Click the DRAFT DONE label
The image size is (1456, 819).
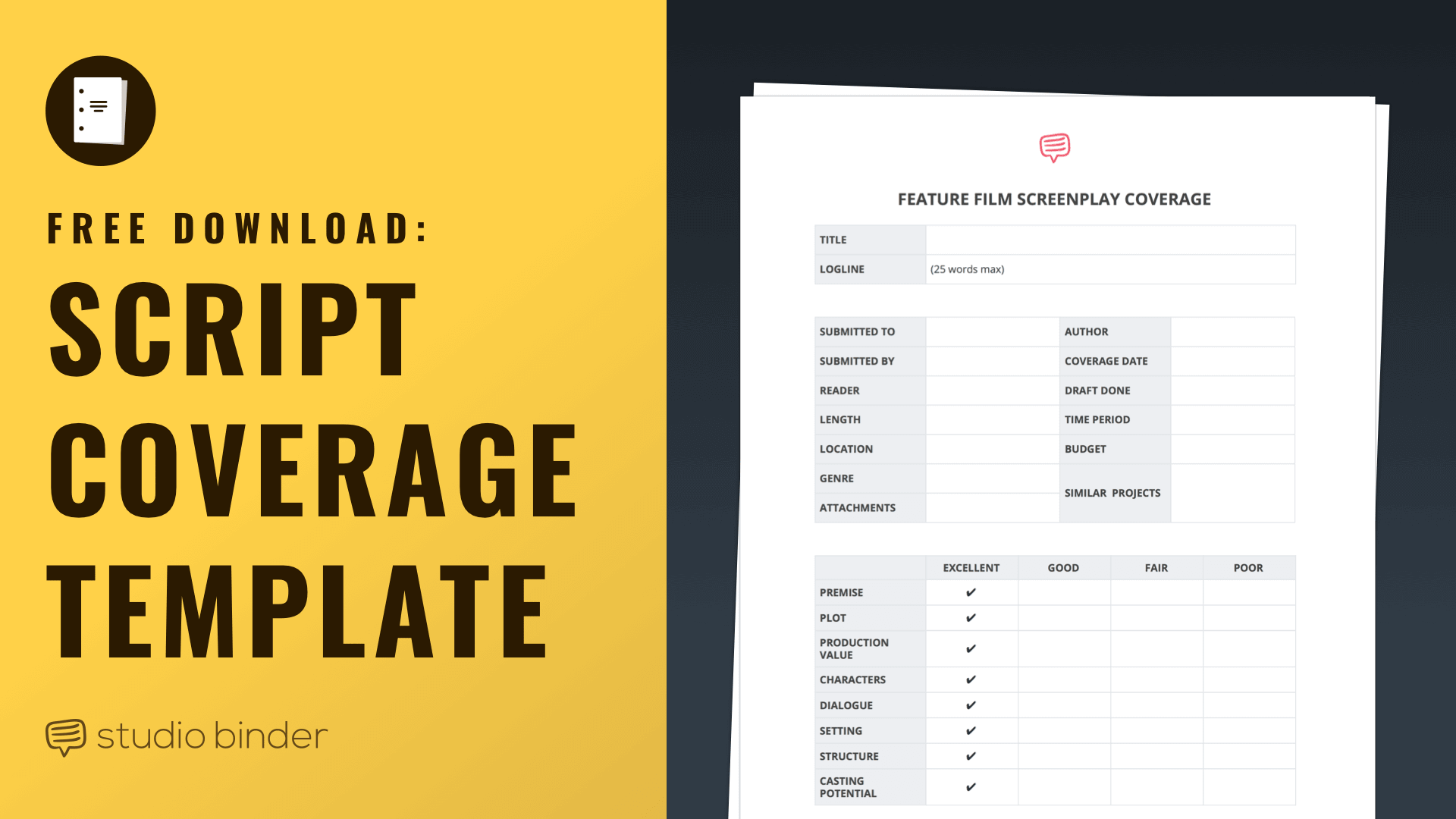[x=1097, y=391]
